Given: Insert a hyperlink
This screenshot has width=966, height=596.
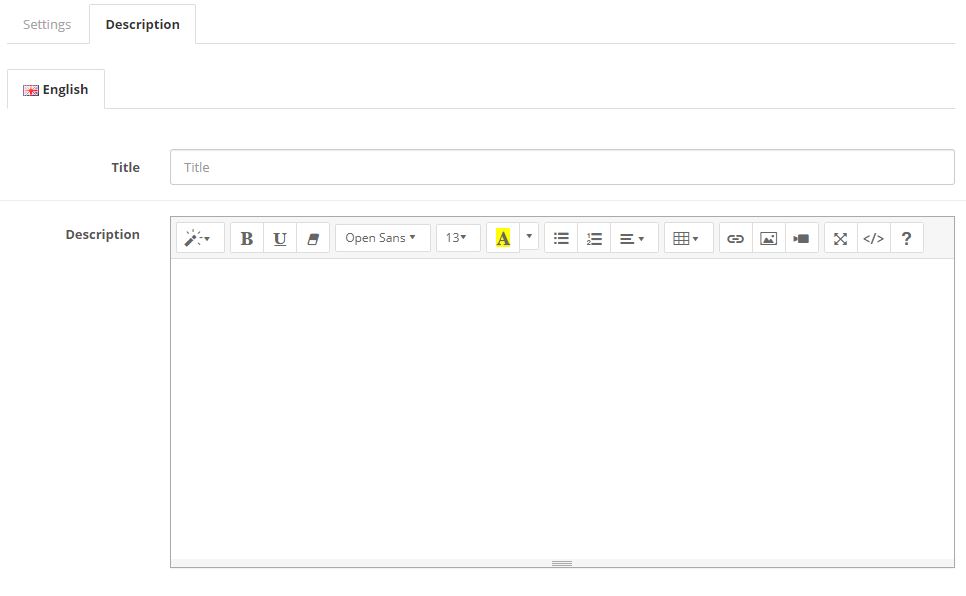Looking at the screenshot, I should (x=736, y=238).
